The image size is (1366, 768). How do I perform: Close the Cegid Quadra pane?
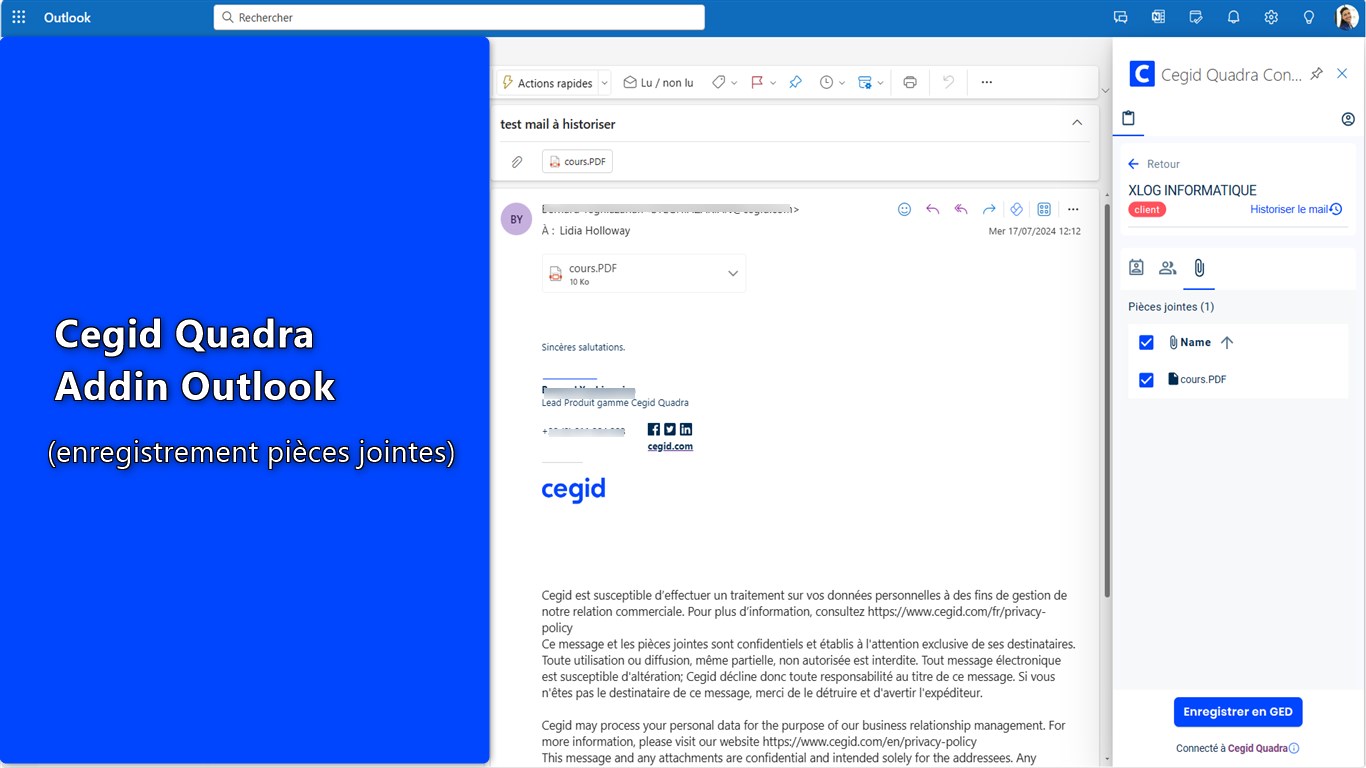point(1343,74)
